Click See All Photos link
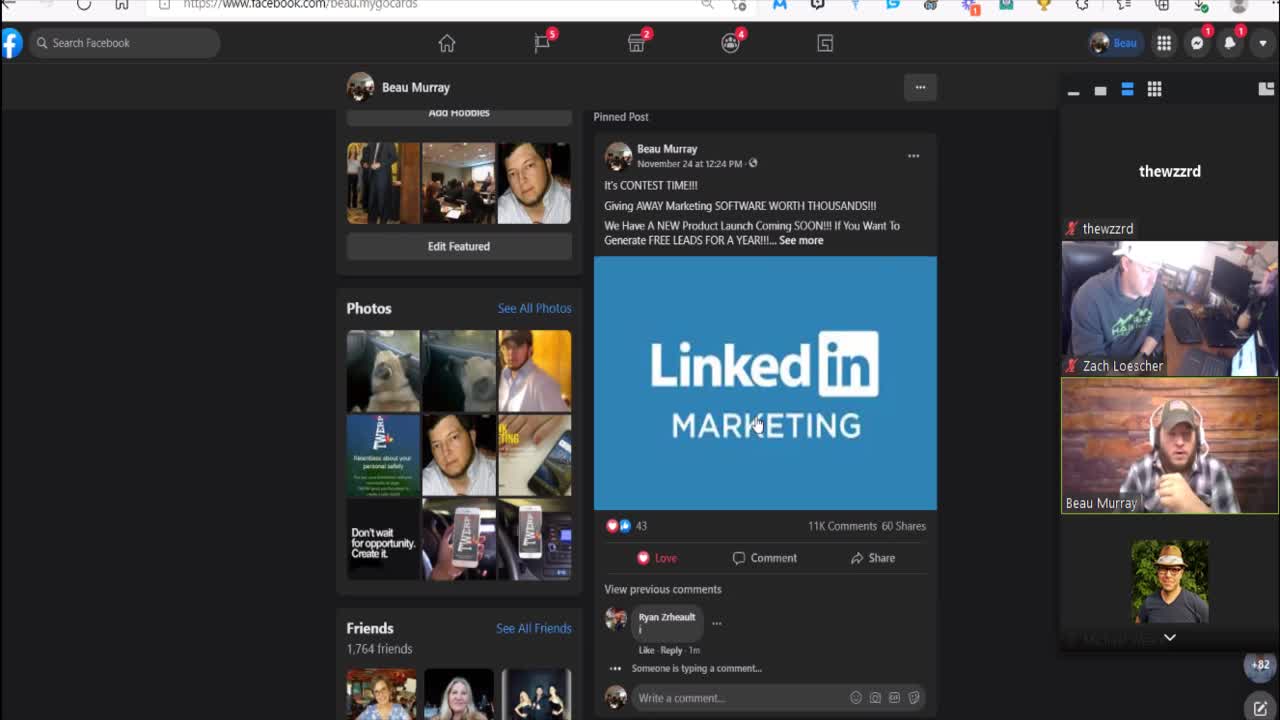This screenshot has height=720, width=1280. [x=535, y=308]
